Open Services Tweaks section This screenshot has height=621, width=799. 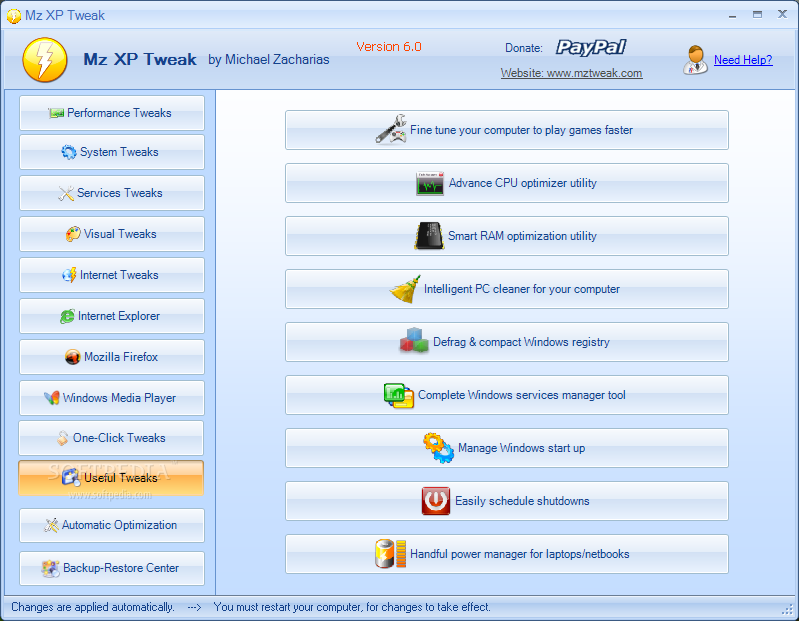click(x=112, y=193)
